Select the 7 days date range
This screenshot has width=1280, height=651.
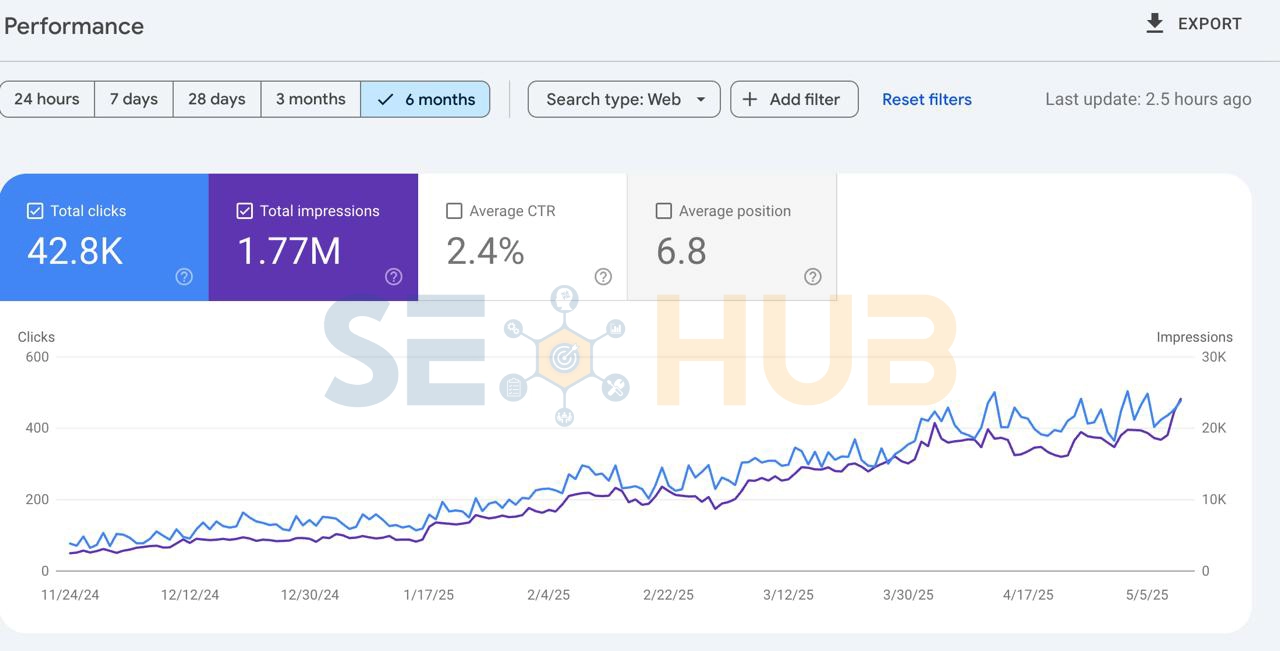(134, 99)
